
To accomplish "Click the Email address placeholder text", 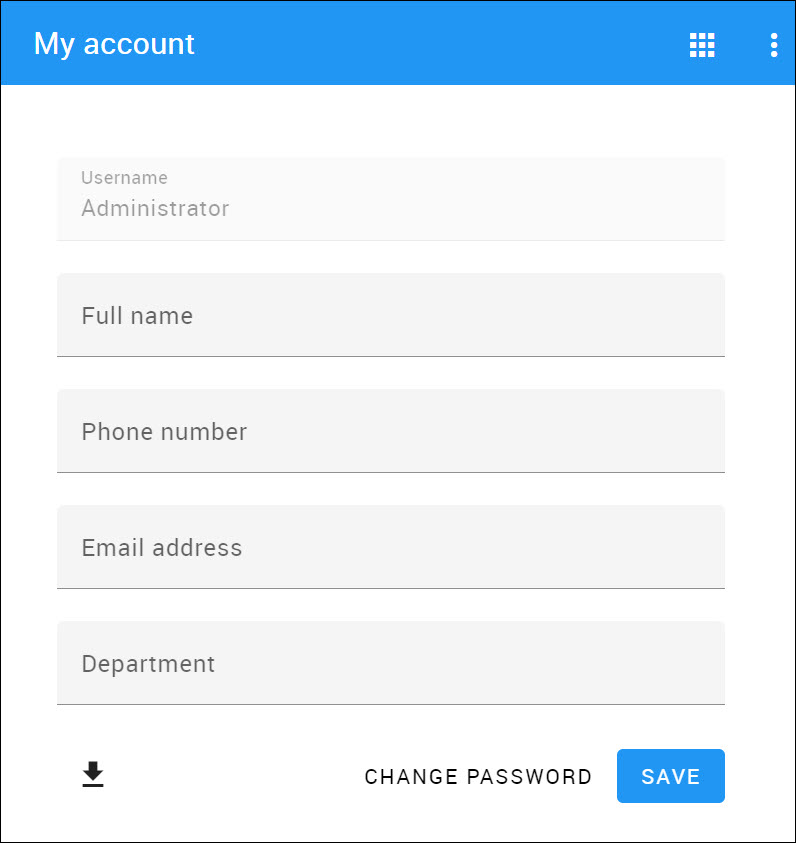I will pyautogui.click(x=162, y=548).
